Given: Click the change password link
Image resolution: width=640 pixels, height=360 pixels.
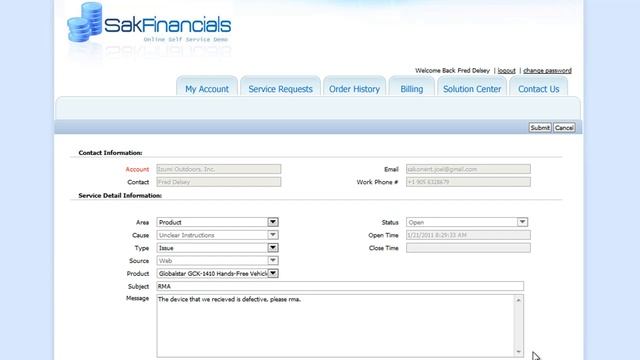Looking at the screenshot, I should pos(547,71).
